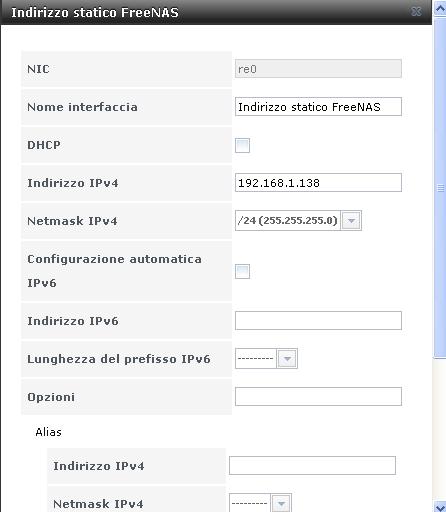Viewport: 446px width, 512px height.
Task: Click the disabled NIC re0 field
Action: click(x=318, y=69)
